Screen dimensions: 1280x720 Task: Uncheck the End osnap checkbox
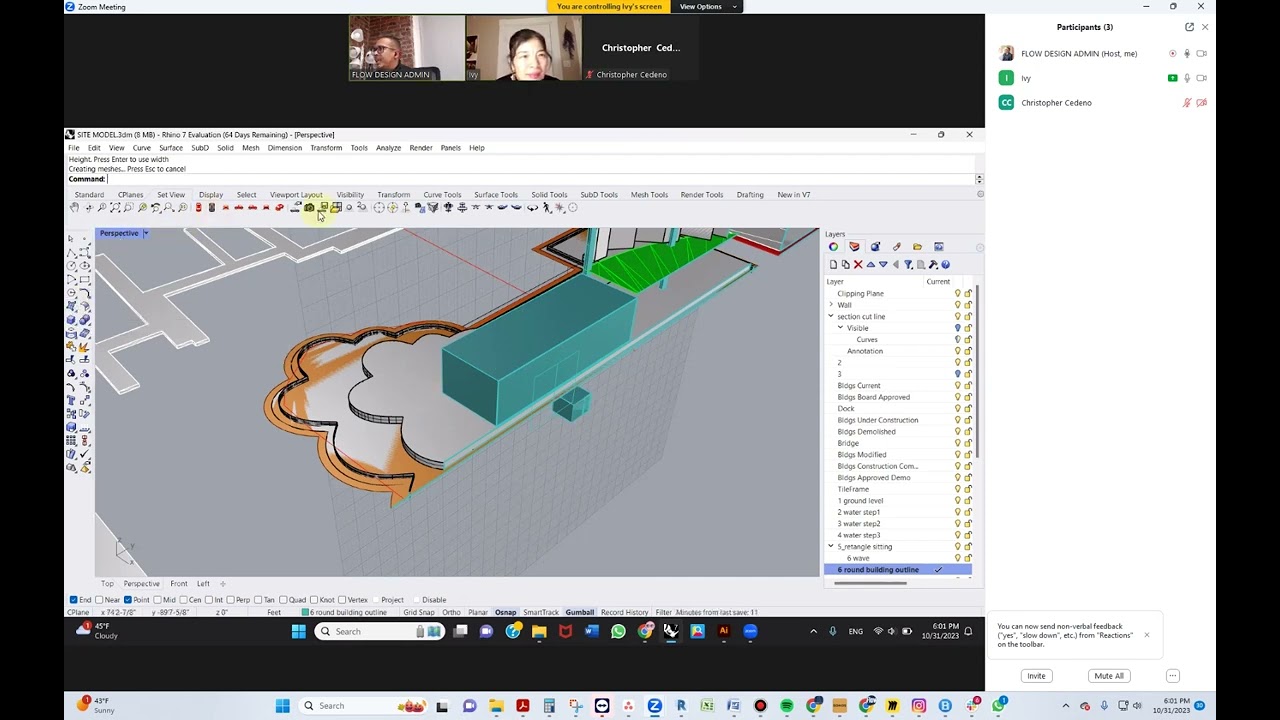coord(73,600)
